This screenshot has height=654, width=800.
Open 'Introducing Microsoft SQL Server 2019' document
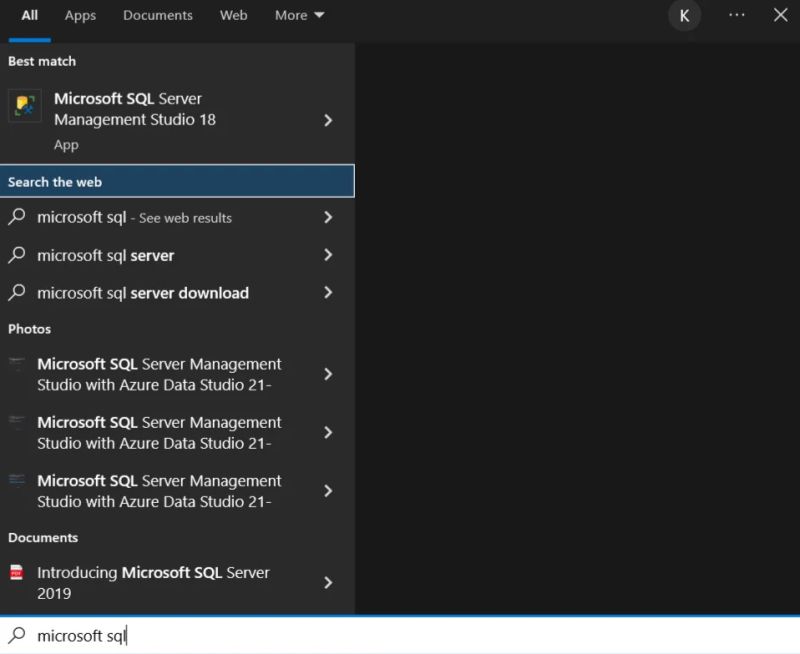tap(153, 582)
